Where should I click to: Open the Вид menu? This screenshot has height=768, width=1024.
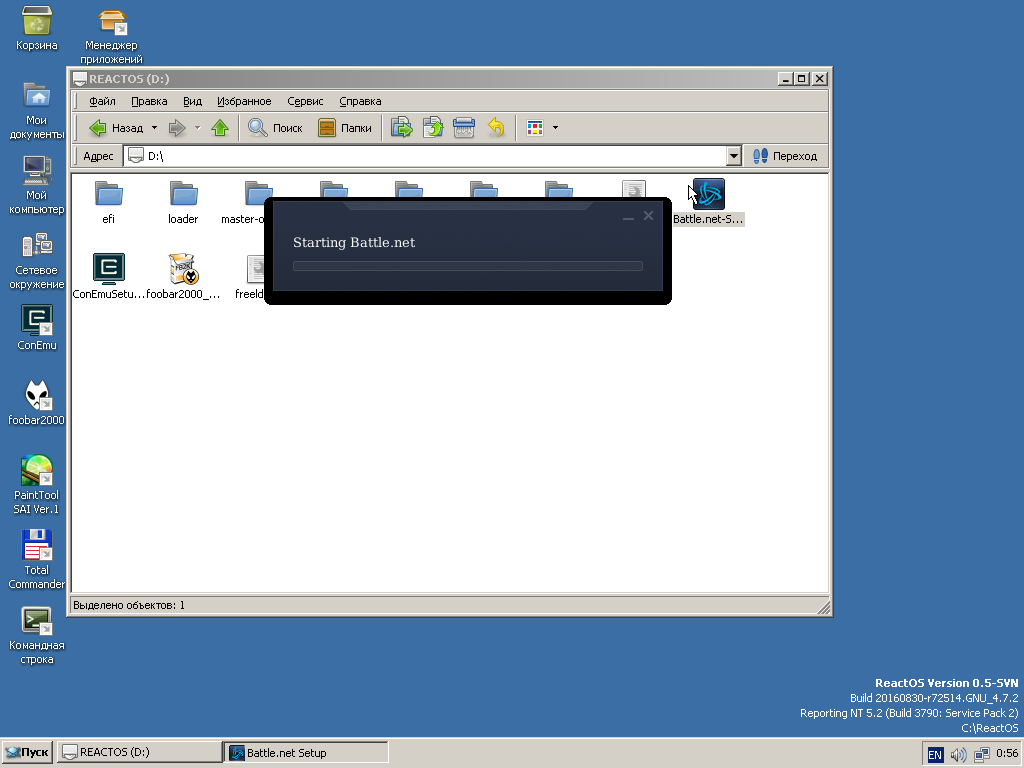(x=192, y=101)
